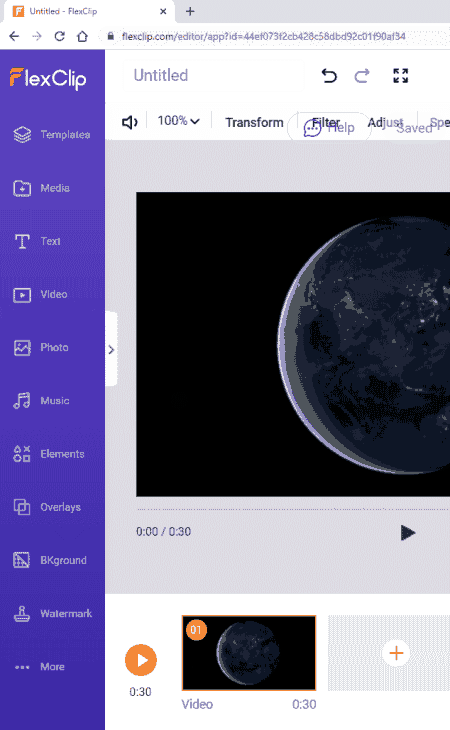This screenshot has width=450, height=730.
Task: Play the video in preview player
Action: (408, 533)
